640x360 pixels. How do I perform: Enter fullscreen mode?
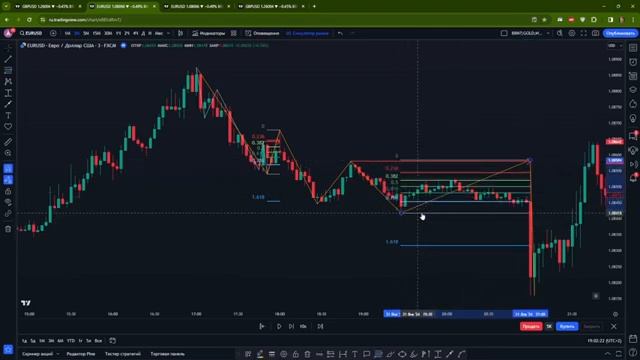(584, 33)
